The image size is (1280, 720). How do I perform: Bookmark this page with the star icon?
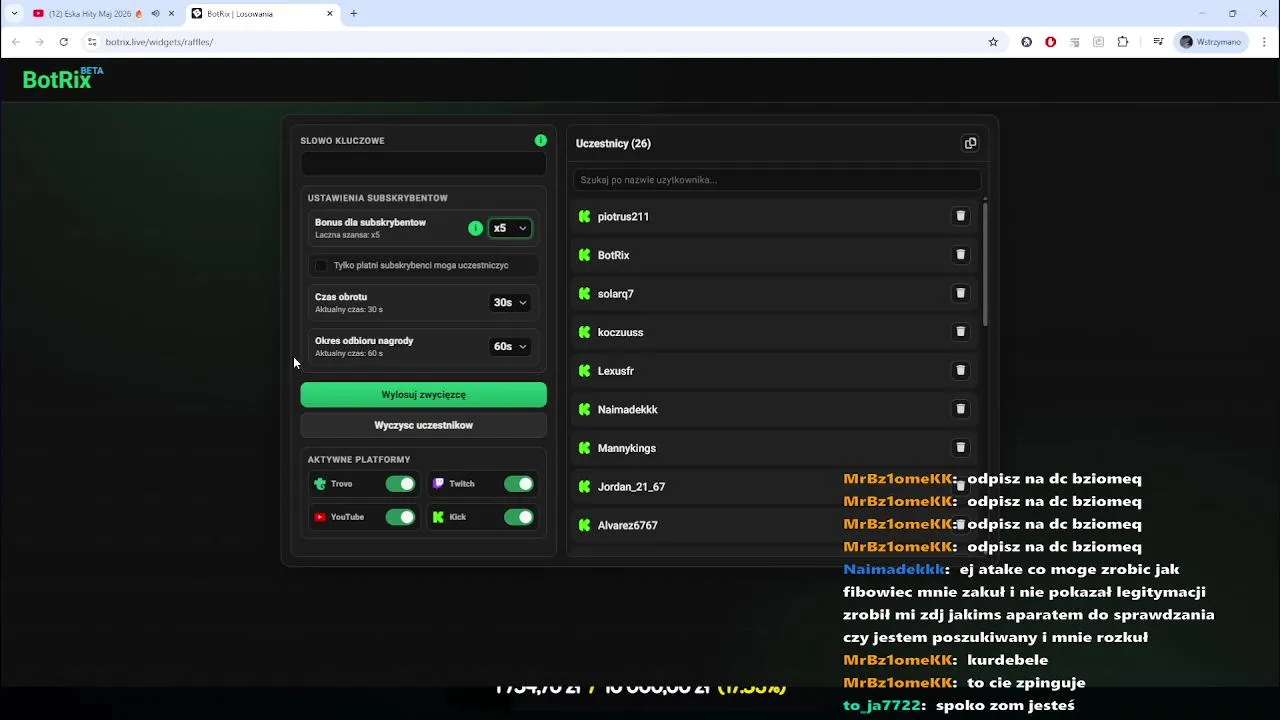993,42
